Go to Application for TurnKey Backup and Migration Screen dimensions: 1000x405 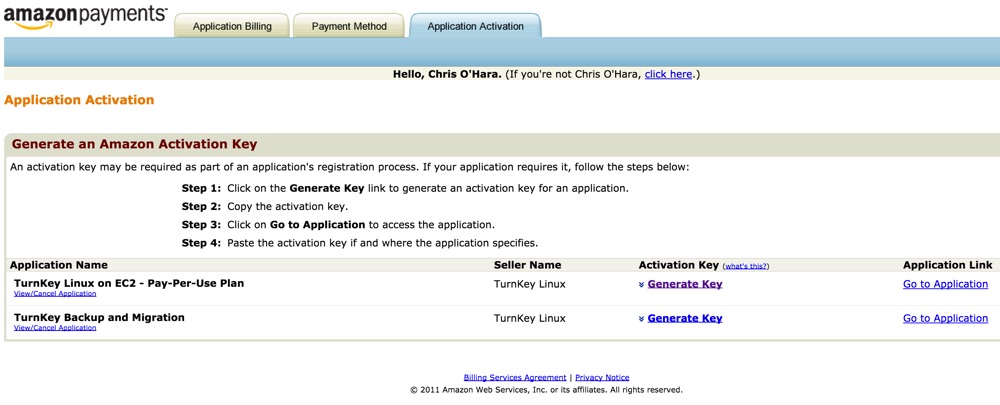(x=945, y=318)
